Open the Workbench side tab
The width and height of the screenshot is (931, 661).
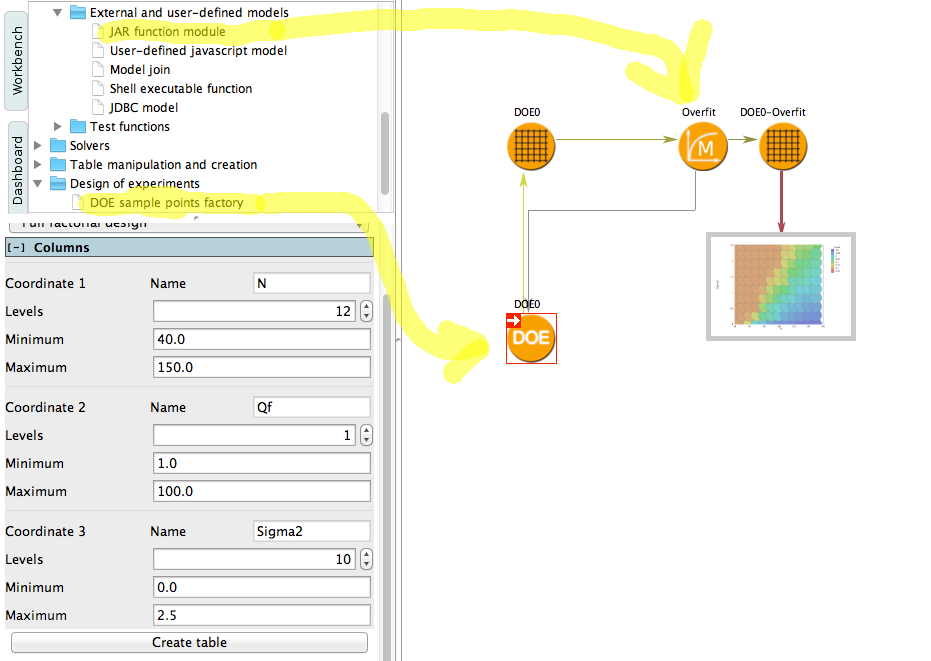(17, 62)
